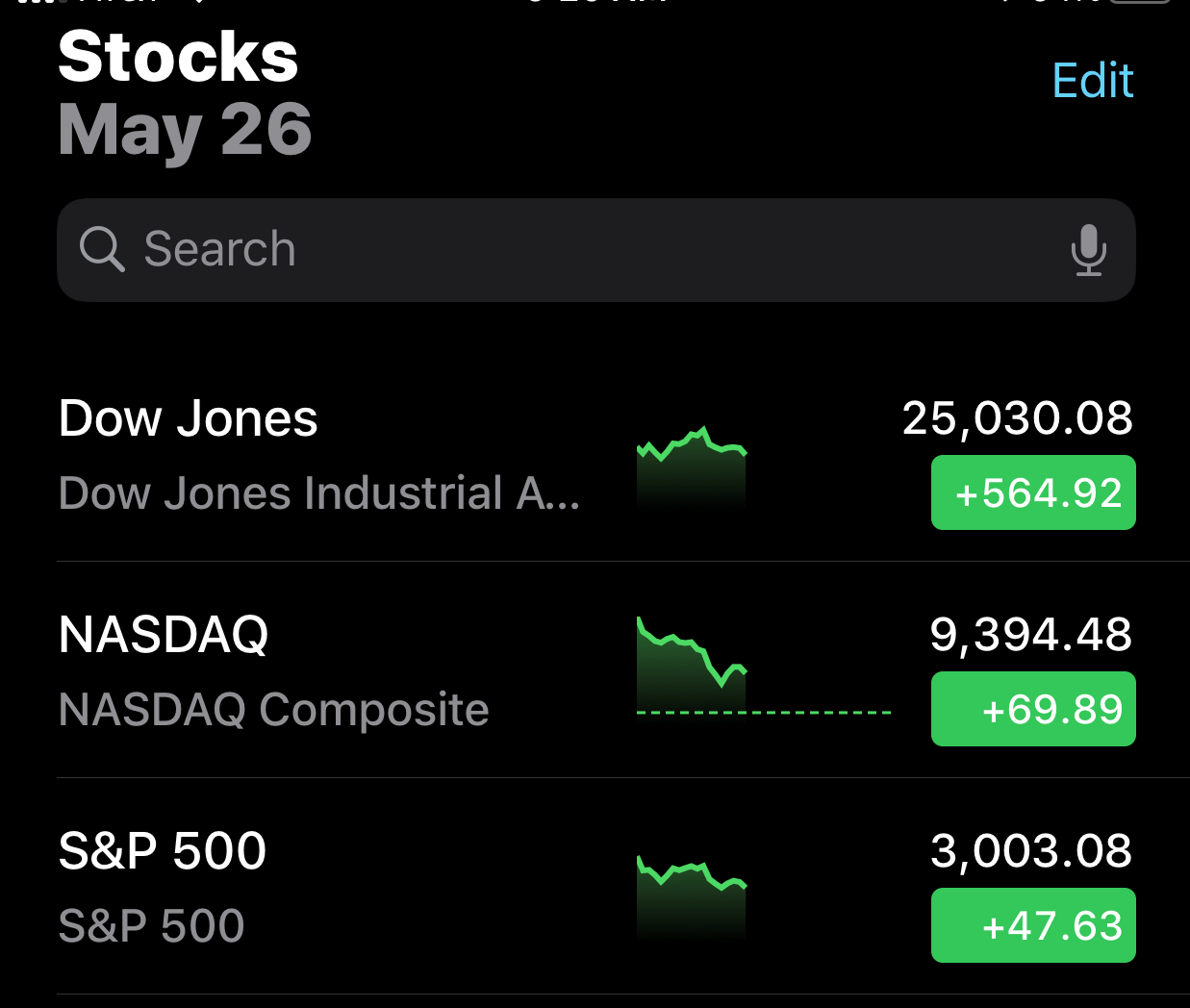Open the Dow Jones sparkline chart

click(x=692, y=466)
